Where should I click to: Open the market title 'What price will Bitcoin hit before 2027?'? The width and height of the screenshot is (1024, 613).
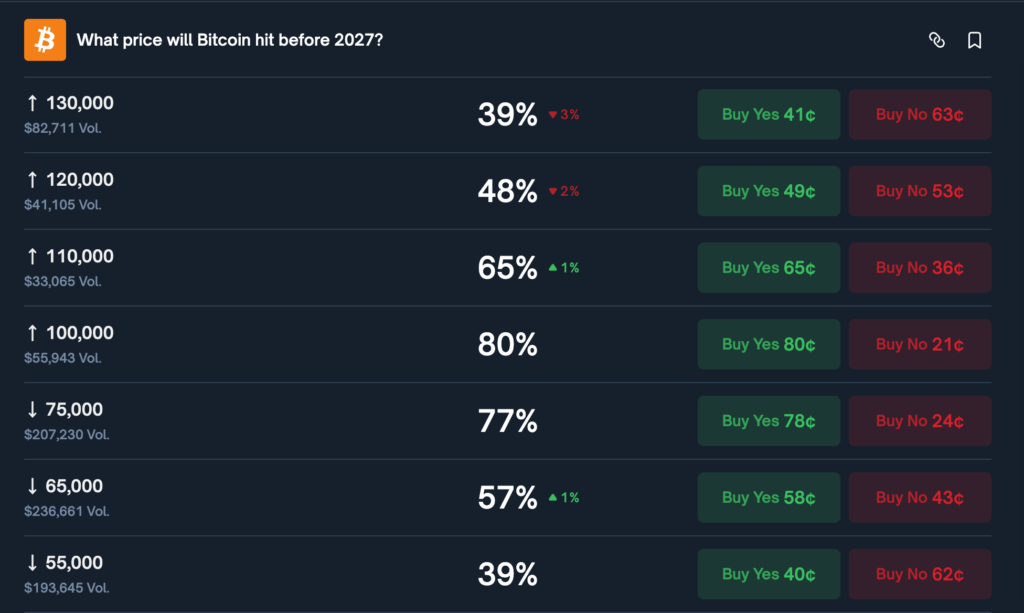pos(230,40)
